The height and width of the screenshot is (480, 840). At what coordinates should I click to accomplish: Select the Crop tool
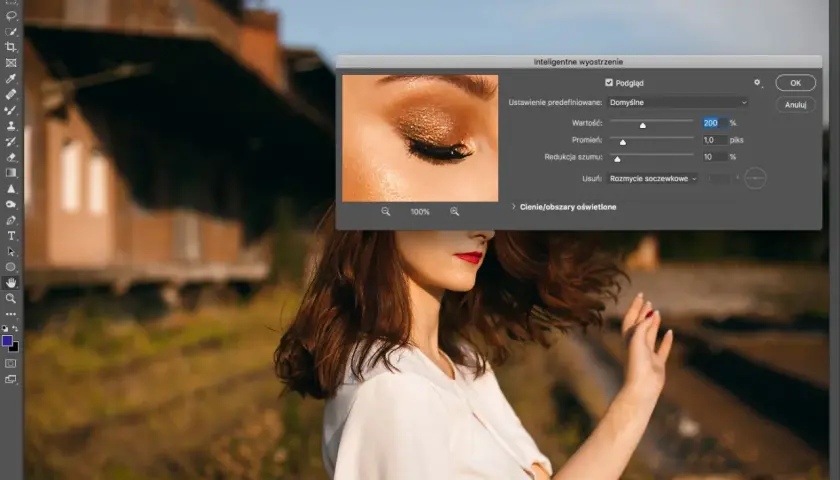click(x=11, y=47)
